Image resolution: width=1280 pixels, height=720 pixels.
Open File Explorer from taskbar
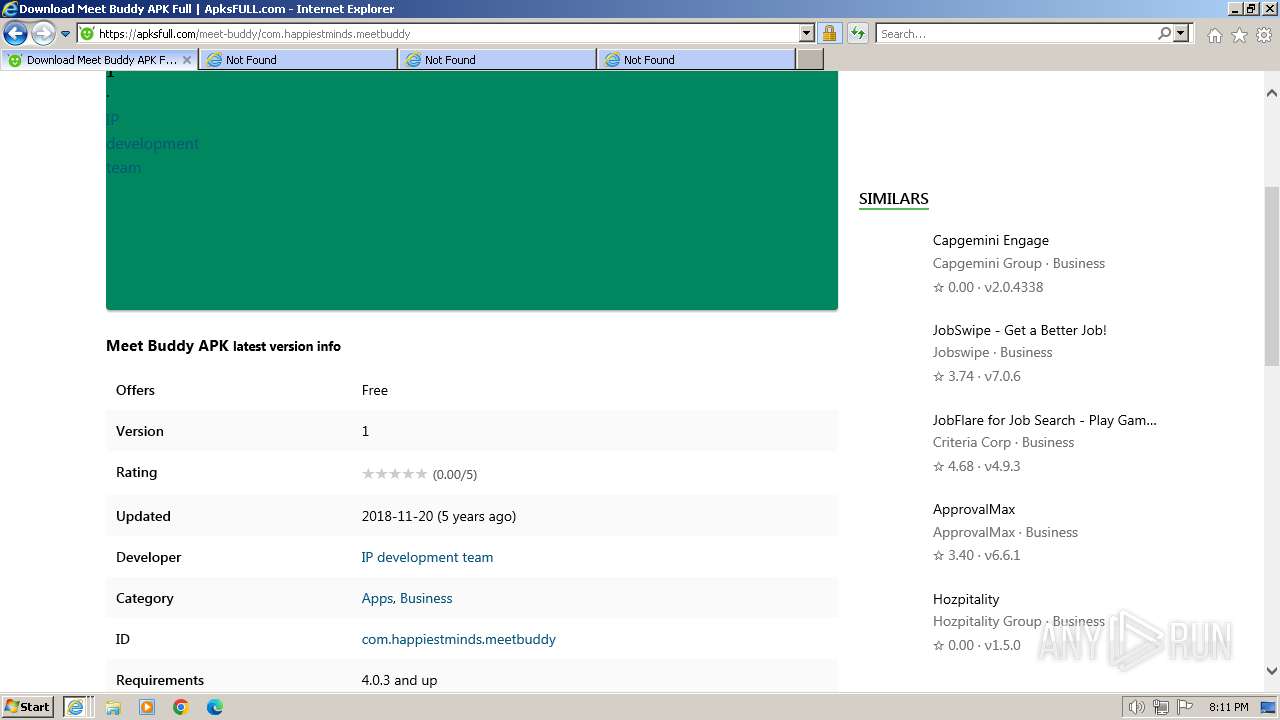tap(113, 707)
